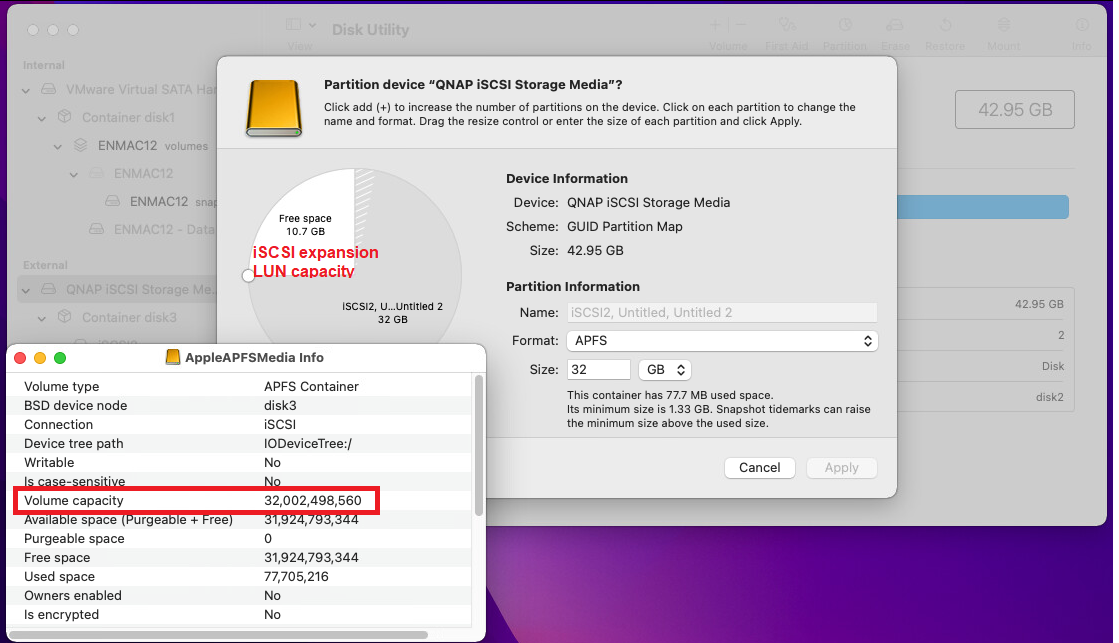Click the "Disk Utility" window title
This screenshot has width=1119, height=643.
pyautogui.click(x=370, y=30)
